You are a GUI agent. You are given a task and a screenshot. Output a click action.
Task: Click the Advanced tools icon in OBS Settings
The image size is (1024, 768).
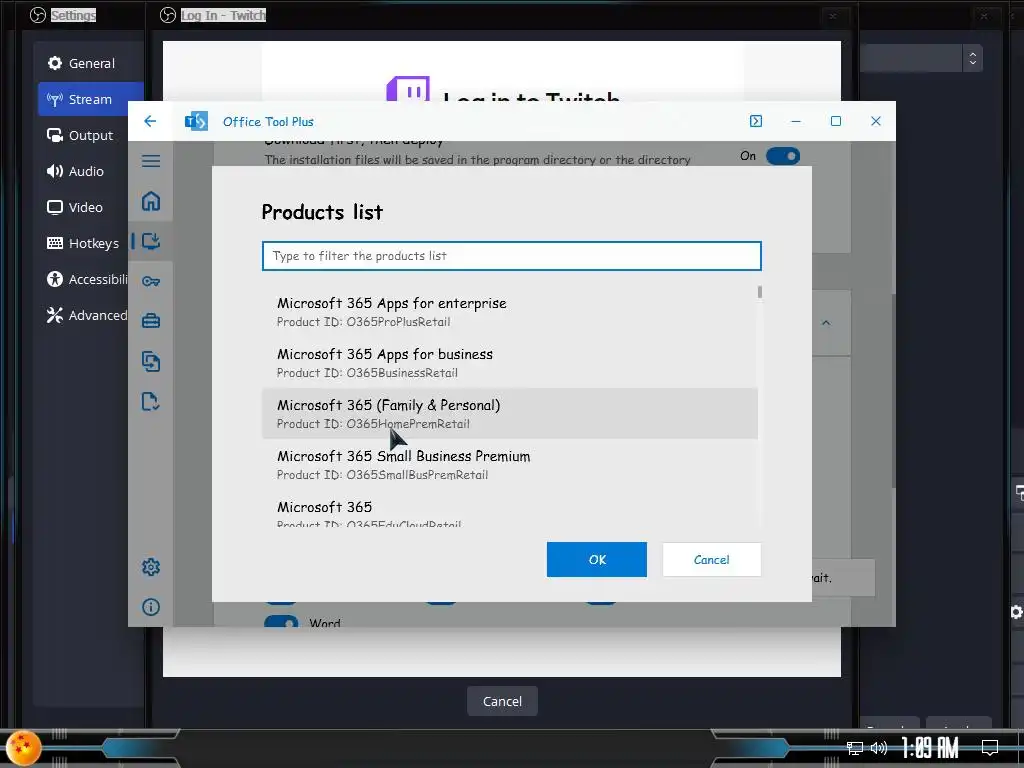[x=55, y=315]
